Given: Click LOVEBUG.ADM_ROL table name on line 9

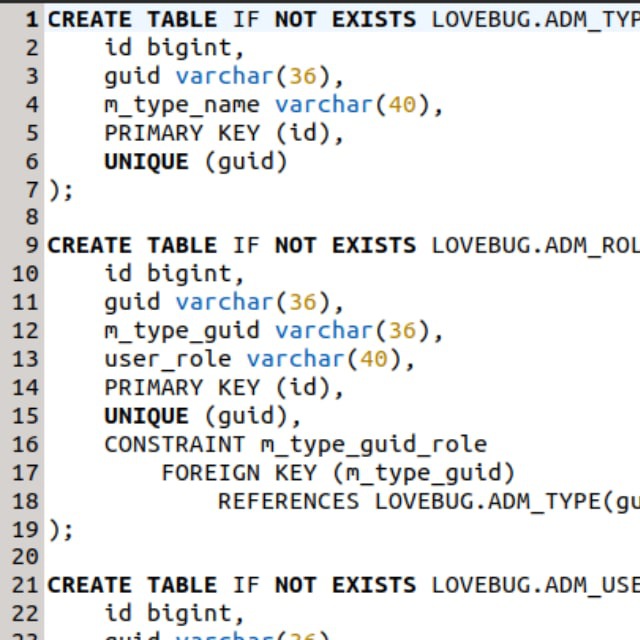Looking at the screenshot, I should [x=536, y=246].
